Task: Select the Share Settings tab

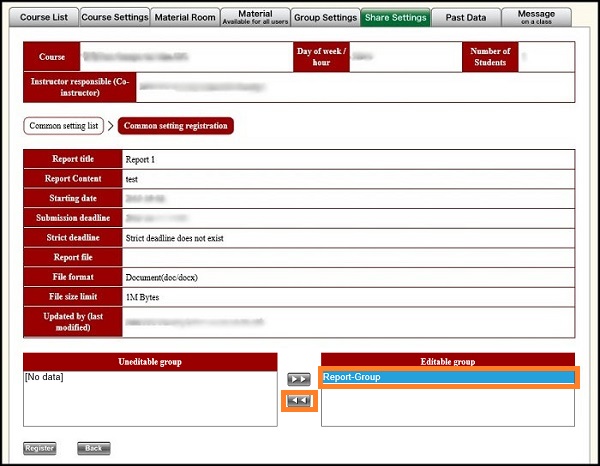Action: (x=396, y=17)
